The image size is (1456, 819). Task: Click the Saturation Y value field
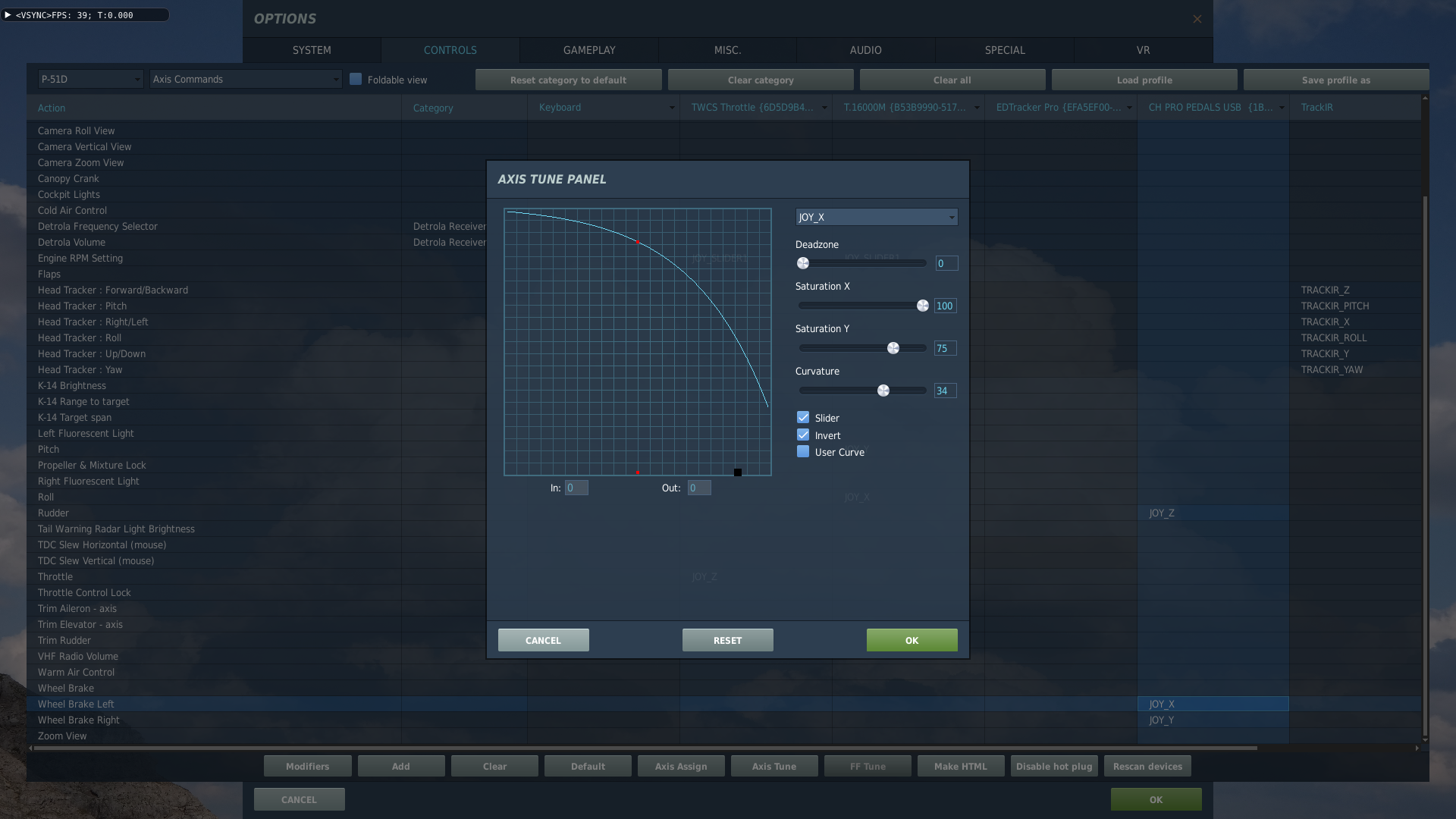pyautogui.click(x=946, y=348)
